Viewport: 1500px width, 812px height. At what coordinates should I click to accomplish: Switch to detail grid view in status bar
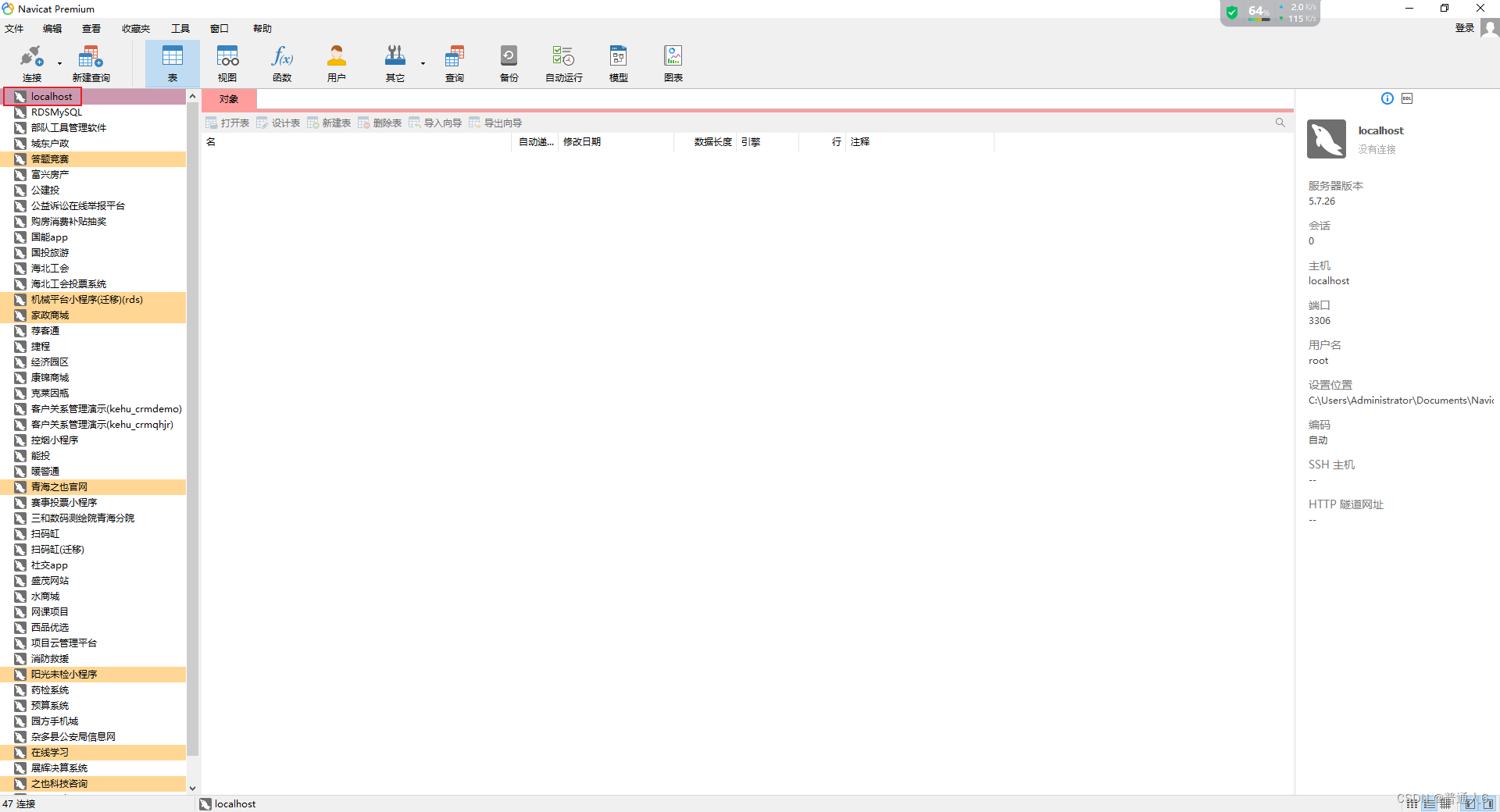(1446, 803)
